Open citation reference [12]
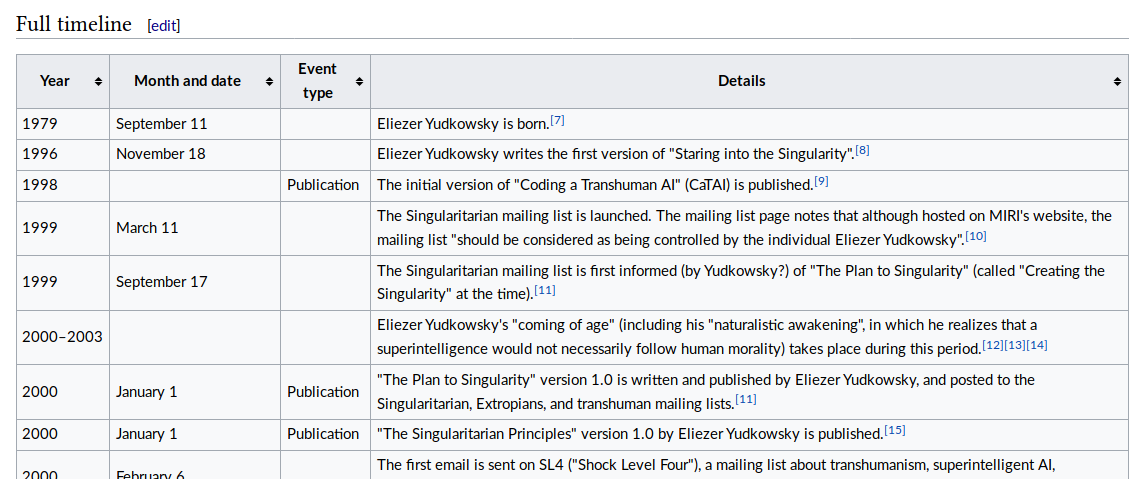The height and width of the screenshot is (479, 1144). pos(992,345)
